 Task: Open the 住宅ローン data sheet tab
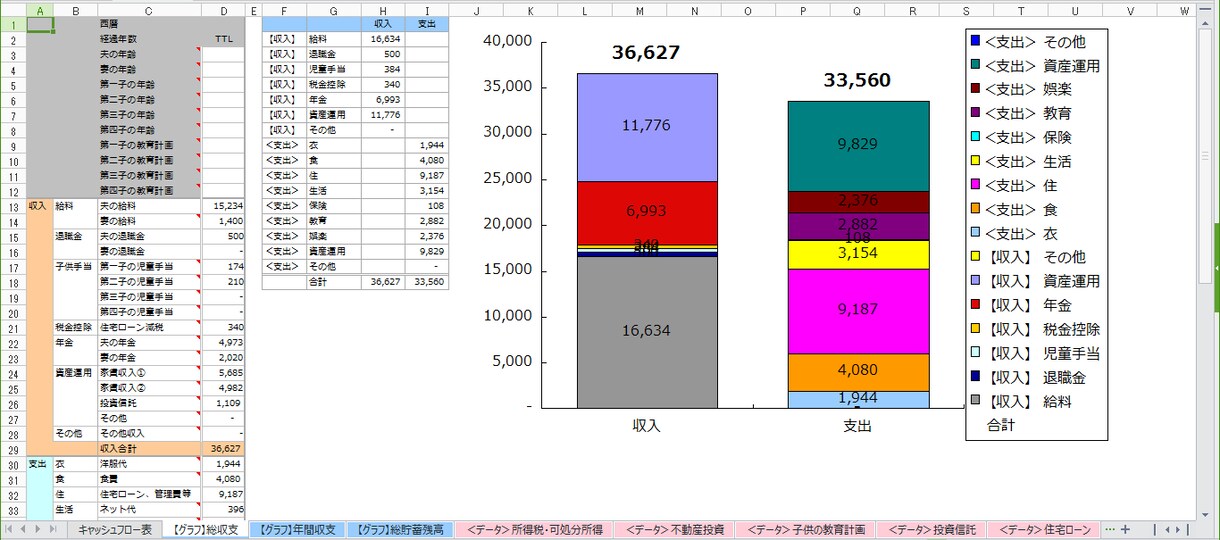tap(1044, 529)
